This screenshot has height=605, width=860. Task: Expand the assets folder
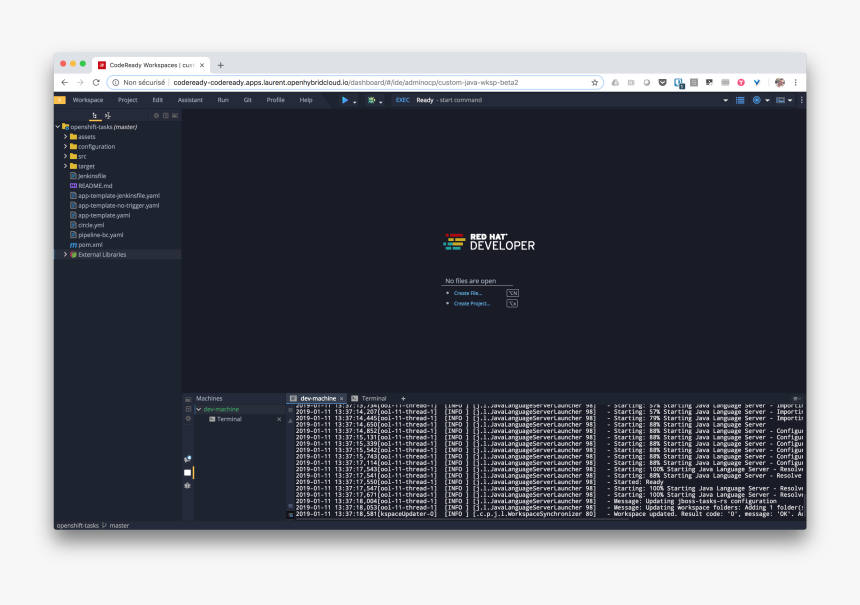(65, 137)
